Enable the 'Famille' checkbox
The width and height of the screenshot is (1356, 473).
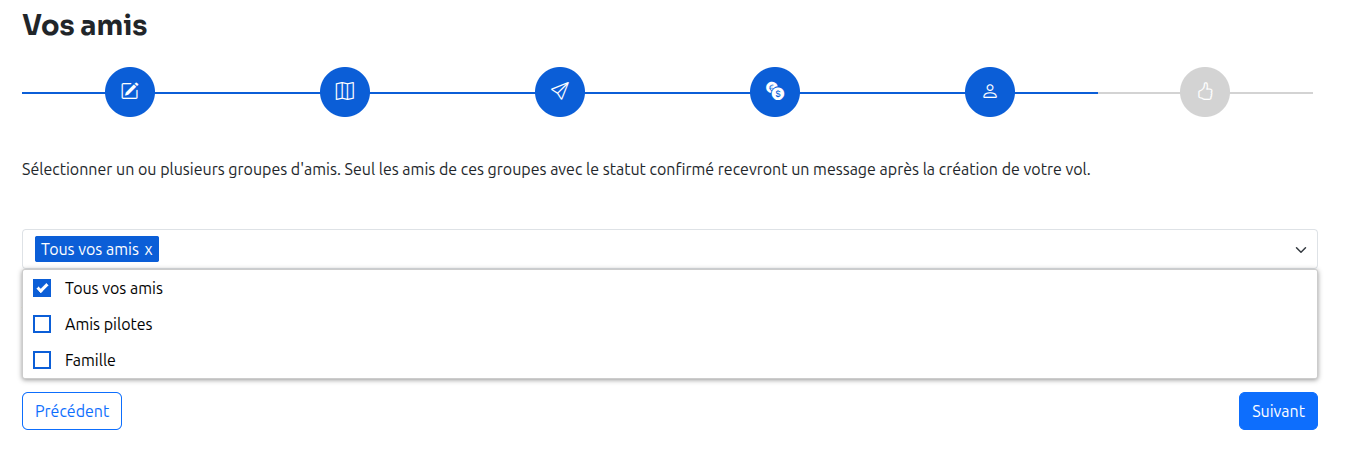(x=42, y=360)
